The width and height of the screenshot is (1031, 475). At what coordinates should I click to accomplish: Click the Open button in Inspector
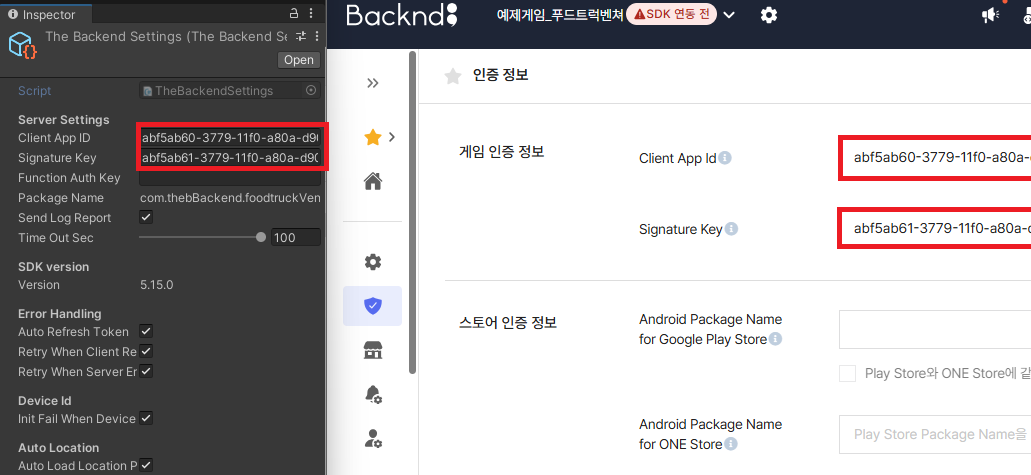tap(299, 60)
